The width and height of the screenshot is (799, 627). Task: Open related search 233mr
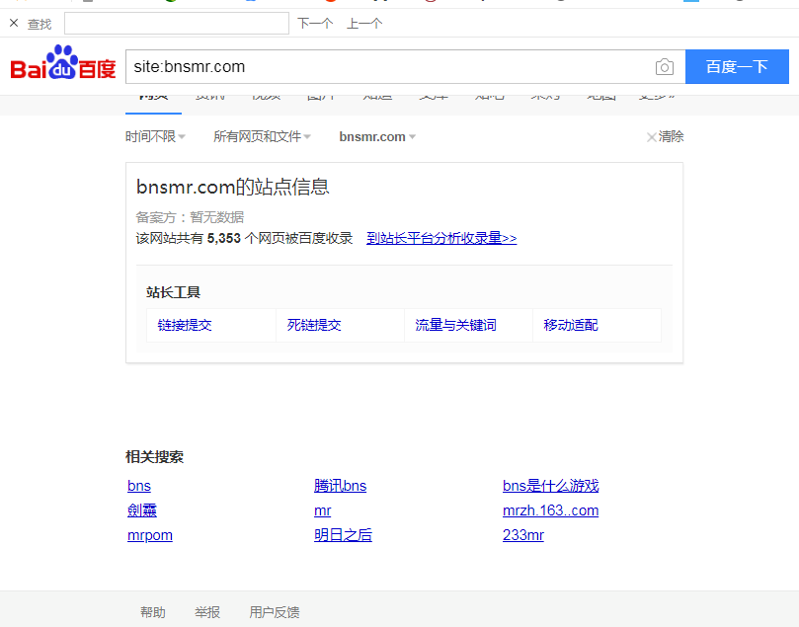point(523,535)
